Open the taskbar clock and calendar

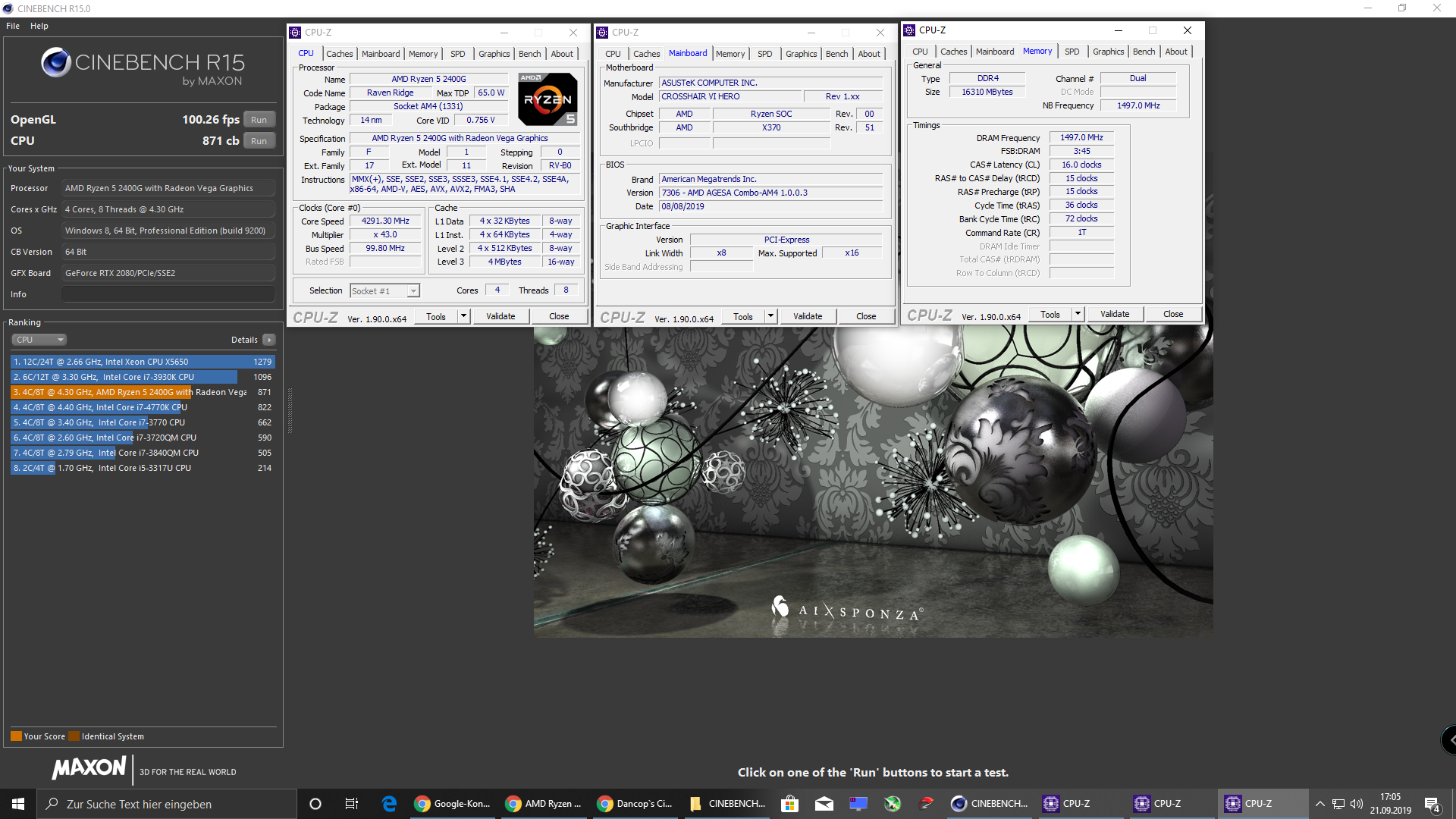point(1390,804)
